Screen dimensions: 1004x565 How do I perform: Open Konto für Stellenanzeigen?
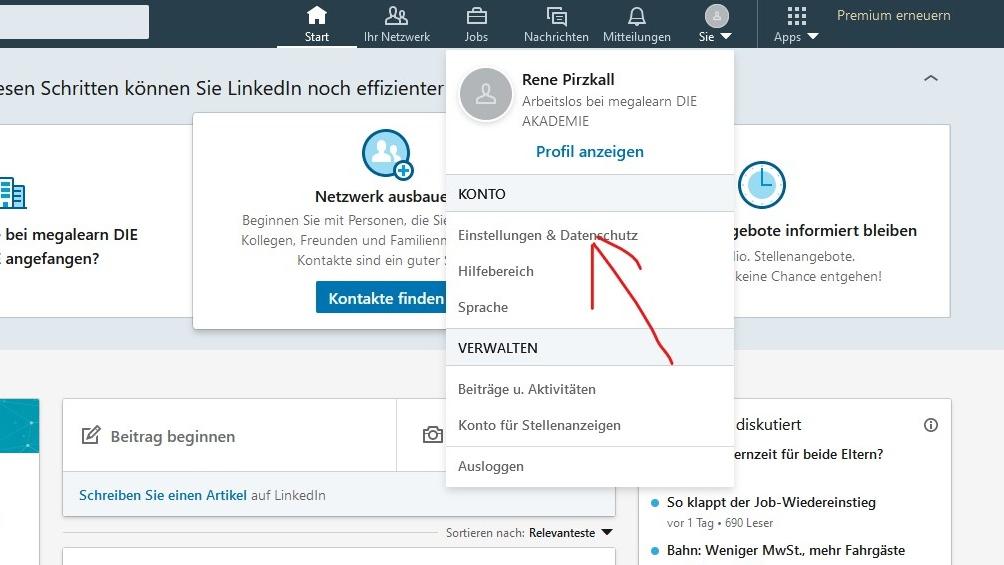[x=539, y=425]
